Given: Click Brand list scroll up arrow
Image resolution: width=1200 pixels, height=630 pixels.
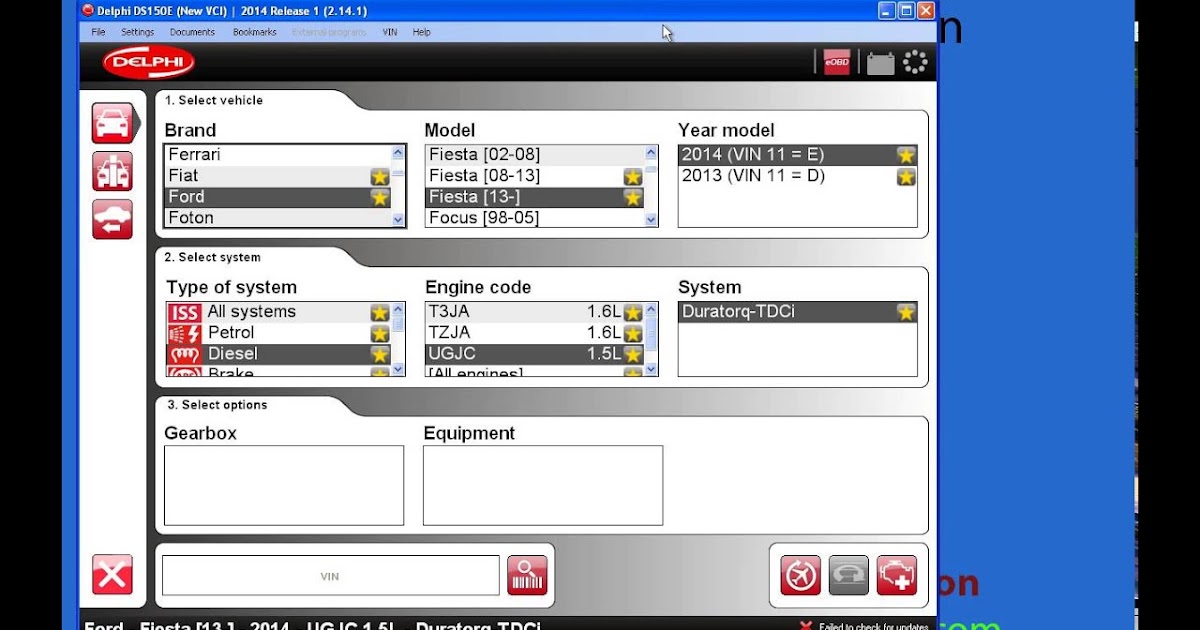Looking at the screenshot, I should click(x=398, y=153).
